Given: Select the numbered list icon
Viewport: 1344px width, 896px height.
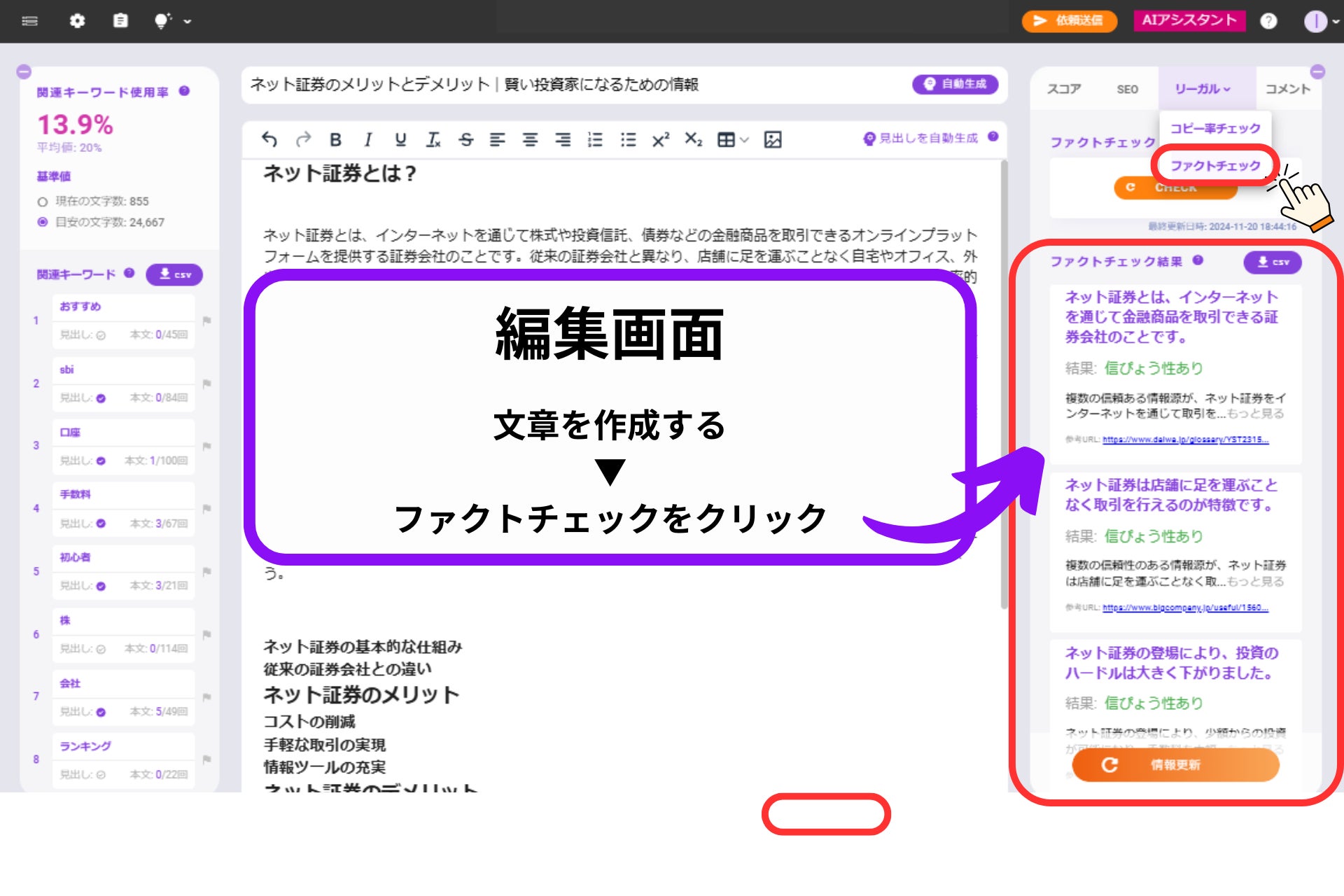Looking at the screenshot, I should [595, 139].
